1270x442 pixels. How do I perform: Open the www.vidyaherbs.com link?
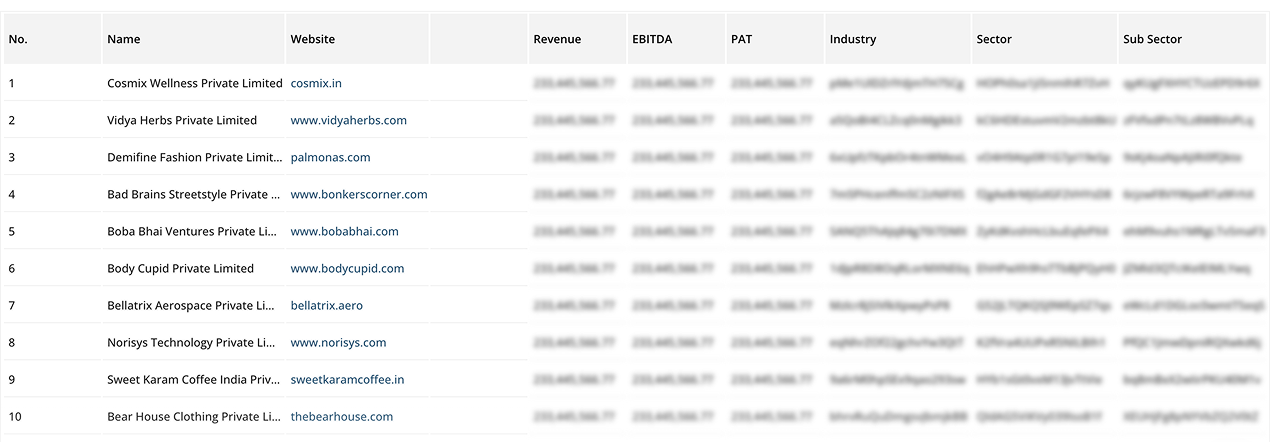point(349,120)
